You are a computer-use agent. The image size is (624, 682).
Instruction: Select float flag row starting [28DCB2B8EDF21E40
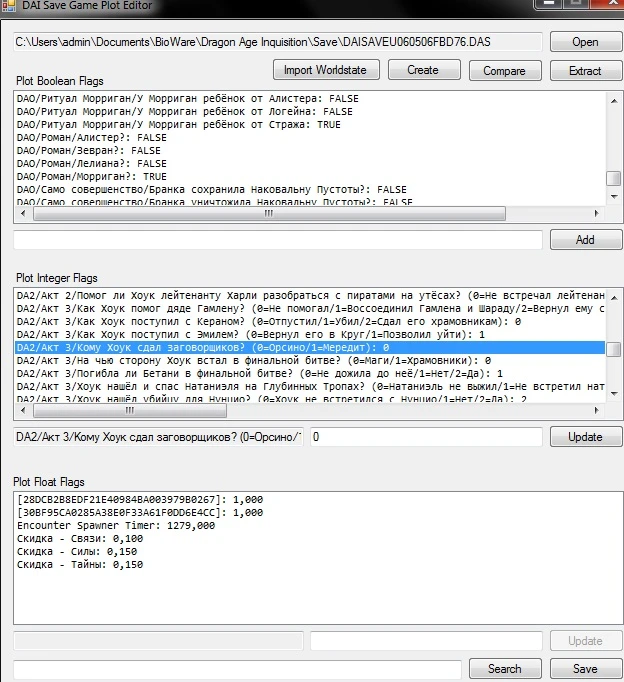[x=318, y=500]
